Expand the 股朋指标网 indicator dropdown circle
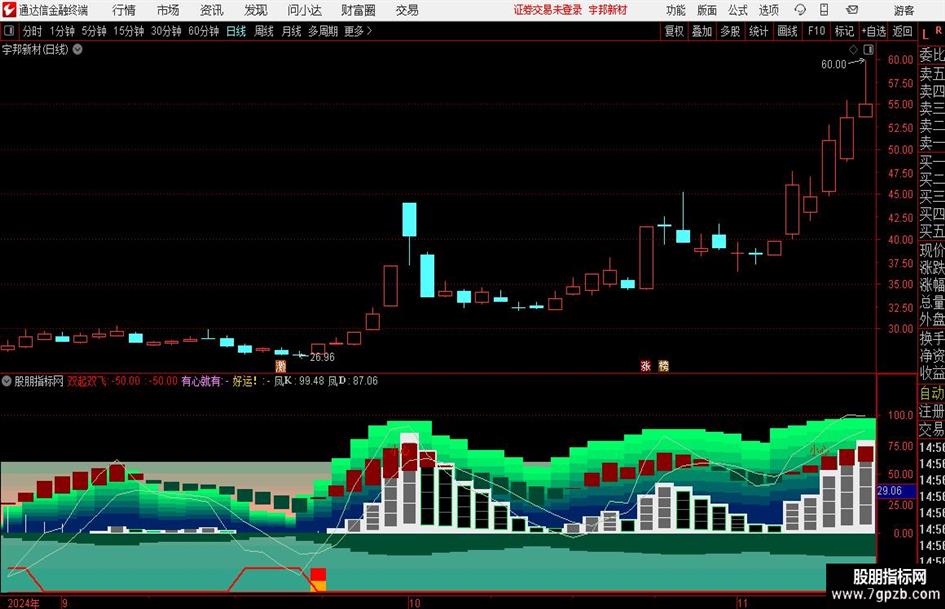The image size is (945, 609). pos(7,380)
